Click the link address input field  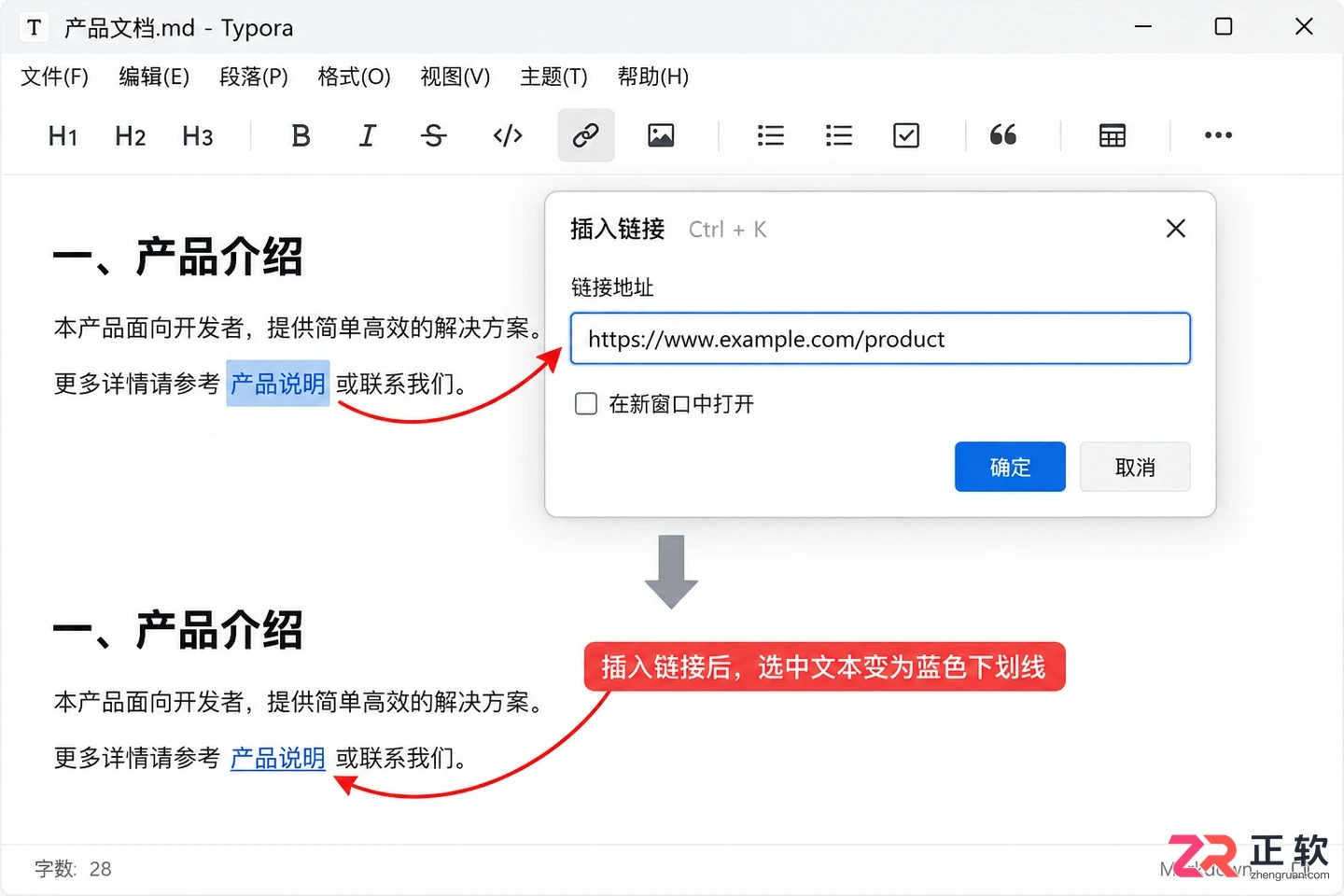[880, 339]
